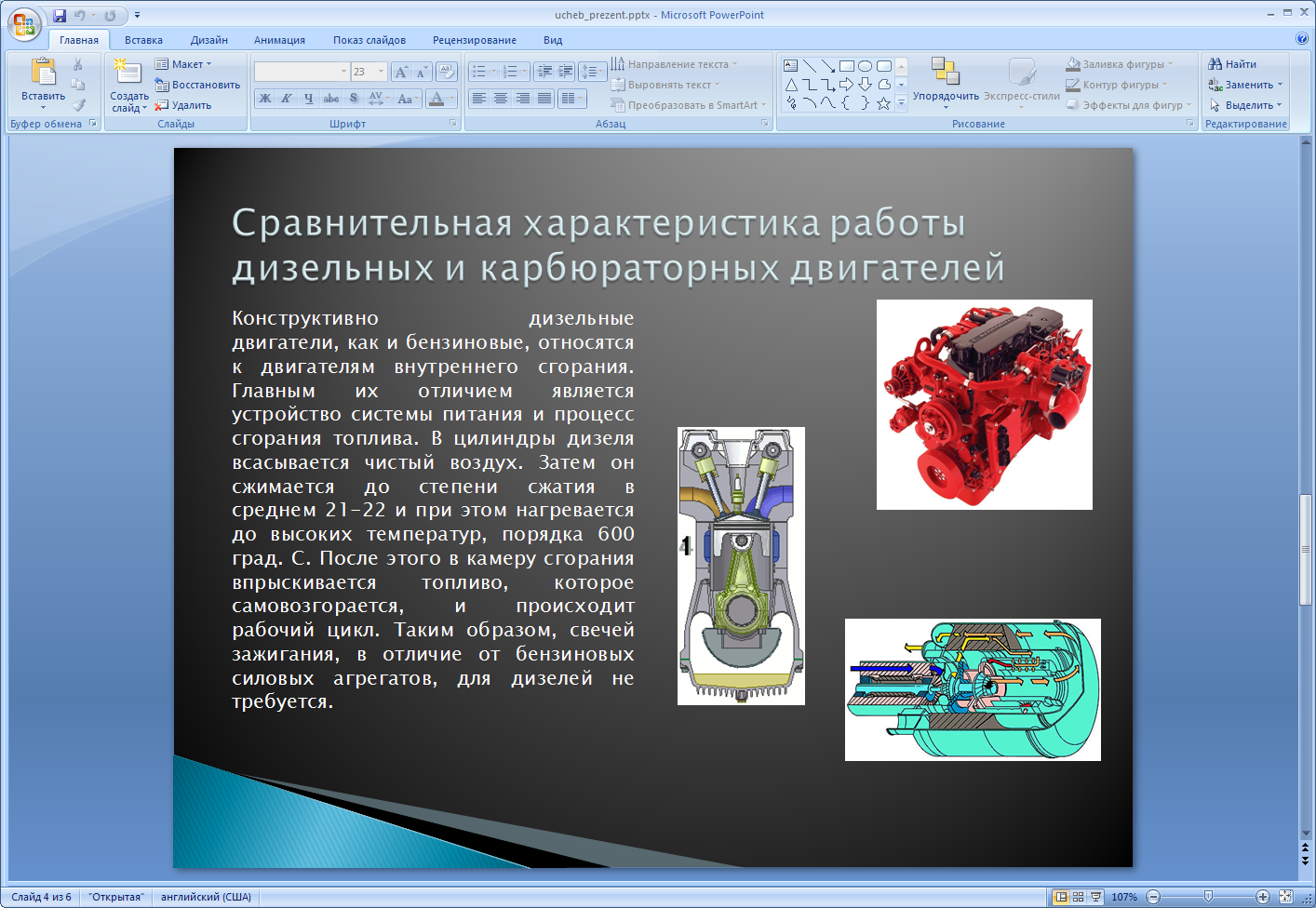Open line spacing dropdown
The width and height of the screenshot is (1316, 908).
(x=592, y=72)
